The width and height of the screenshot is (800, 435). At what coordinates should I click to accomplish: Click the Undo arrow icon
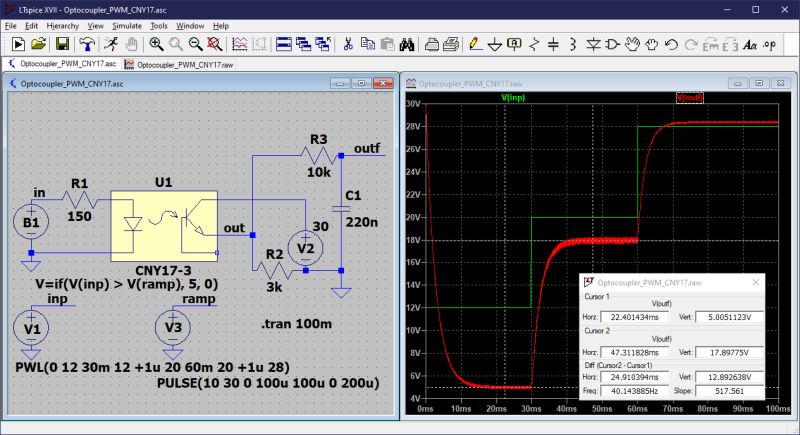[671, 44]
